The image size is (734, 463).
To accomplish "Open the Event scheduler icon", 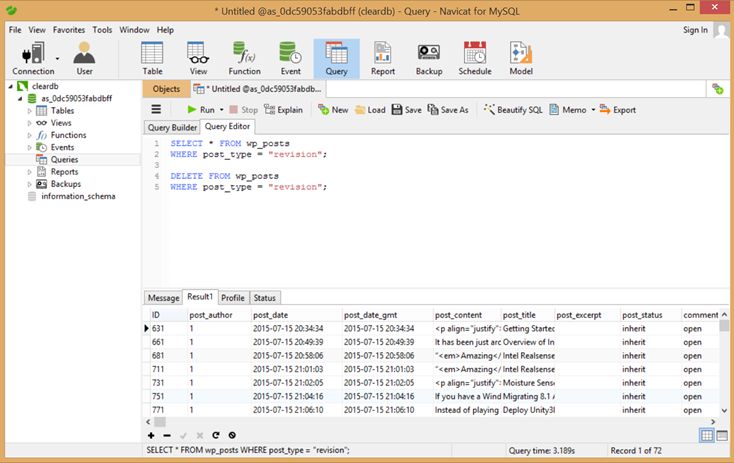I will click(290, 58).
